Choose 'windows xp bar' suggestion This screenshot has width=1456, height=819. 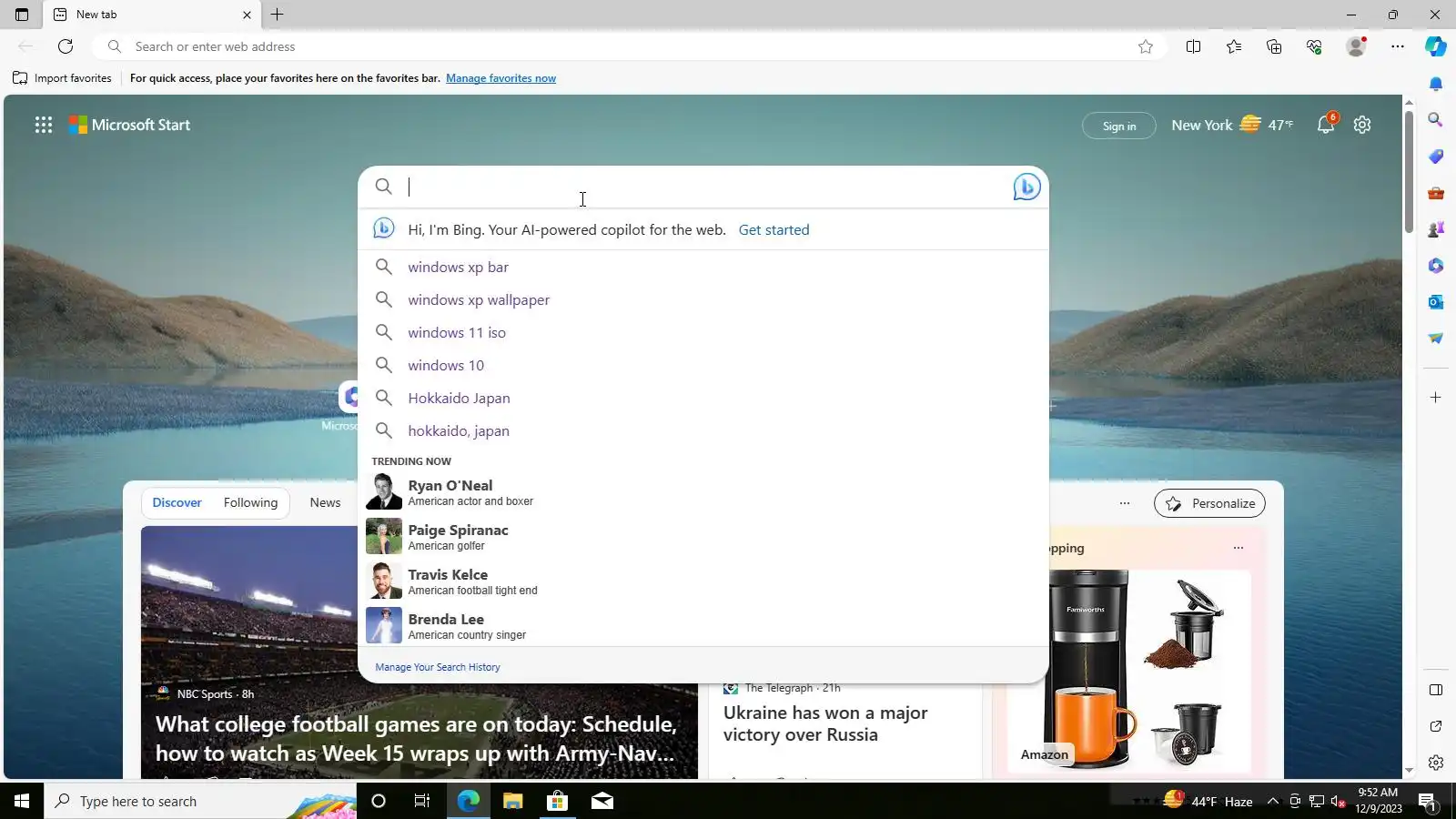coord(703,267)
